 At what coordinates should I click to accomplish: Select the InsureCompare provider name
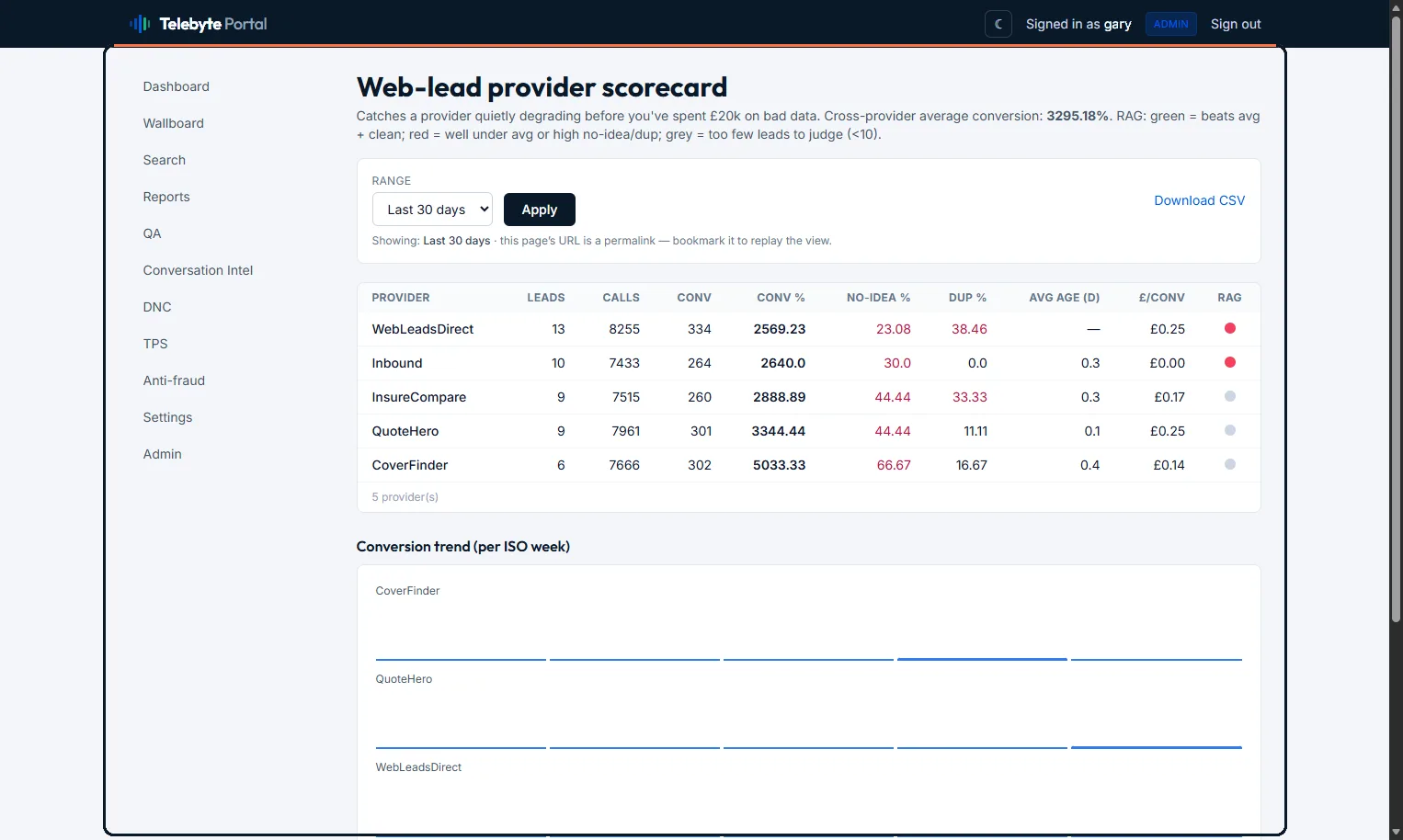pyautogui.click(x=419, y=397)
